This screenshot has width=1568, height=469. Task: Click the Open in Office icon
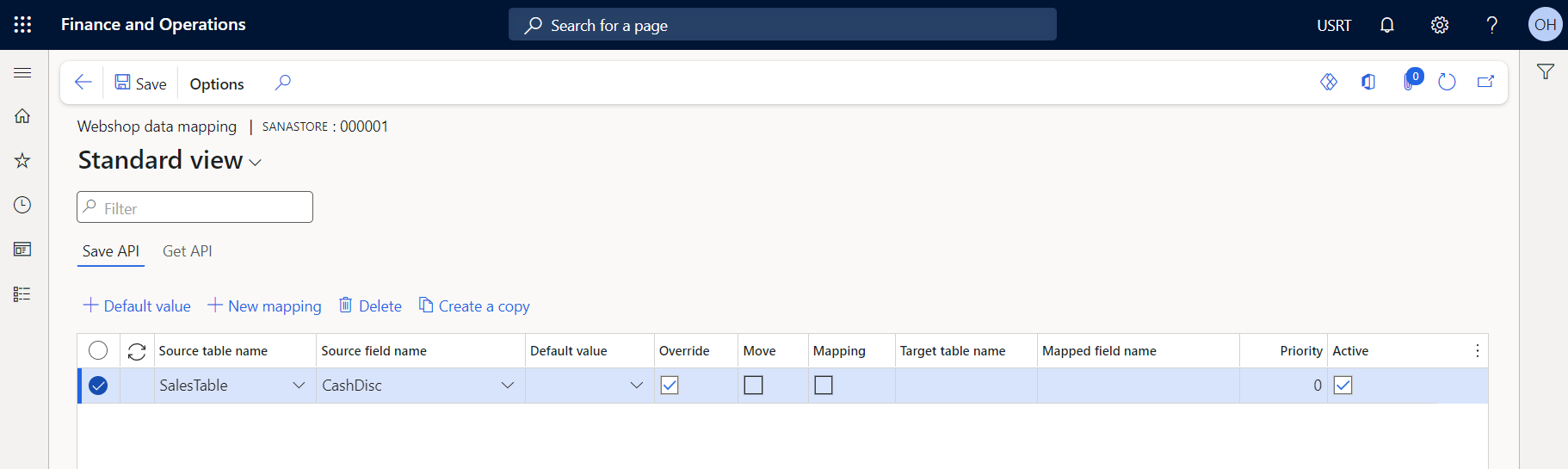(x=1368, y=82)
